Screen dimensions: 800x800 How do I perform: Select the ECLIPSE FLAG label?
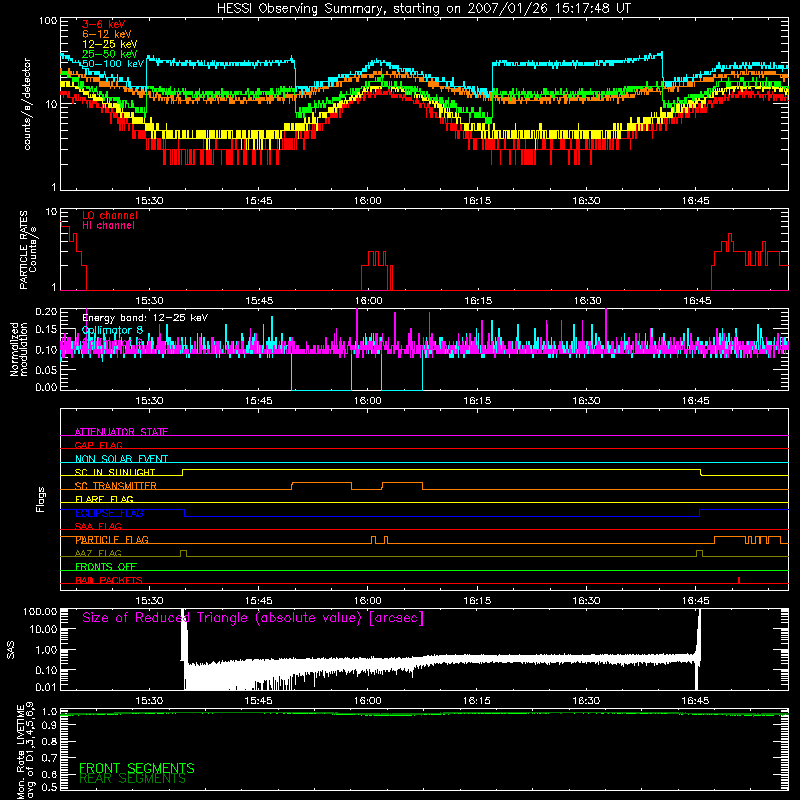tap(109, 513)
